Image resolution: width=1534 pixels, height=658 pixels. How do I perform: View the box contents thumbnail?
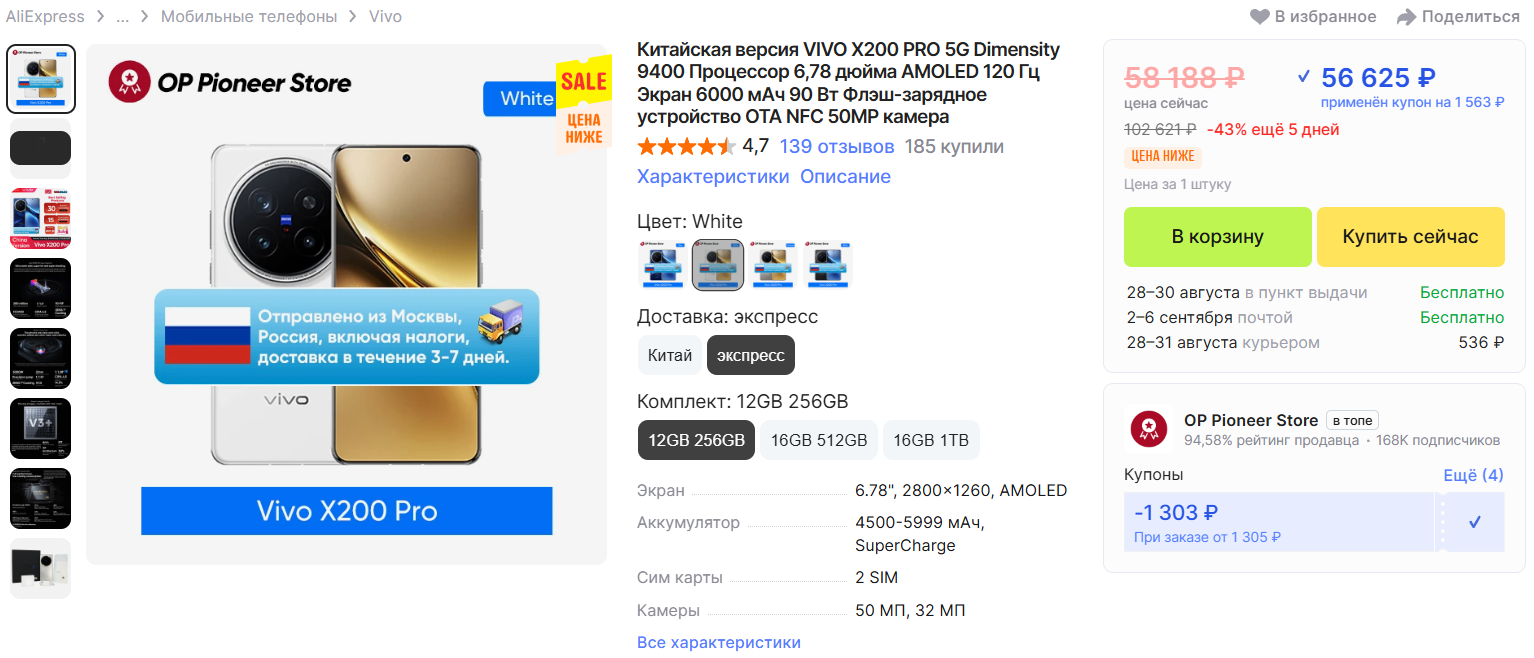[x=41, y=568]
